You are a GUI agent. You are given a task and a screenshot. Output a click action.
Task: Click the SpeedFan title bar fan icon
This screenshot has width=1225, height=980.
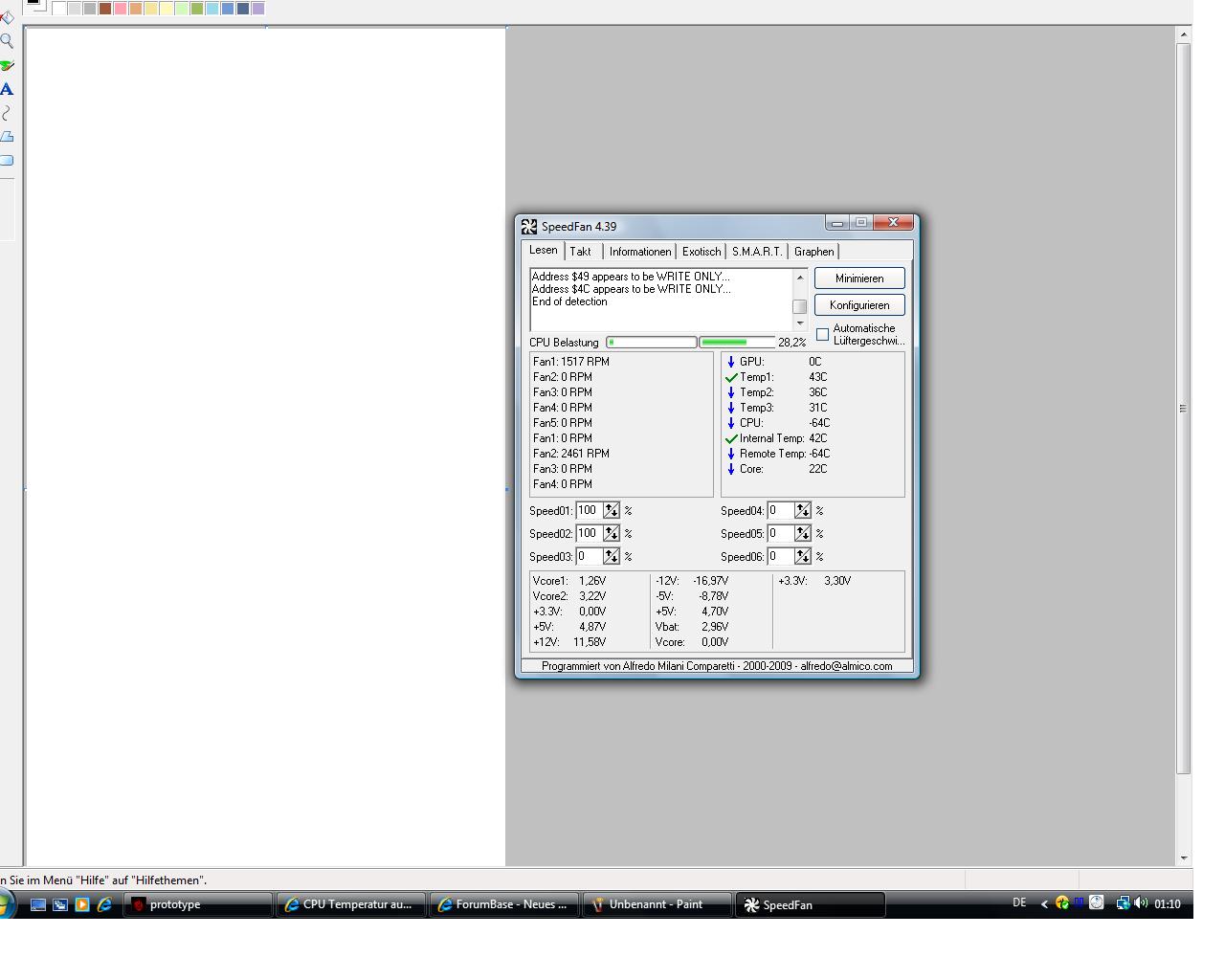pos(528,227)
